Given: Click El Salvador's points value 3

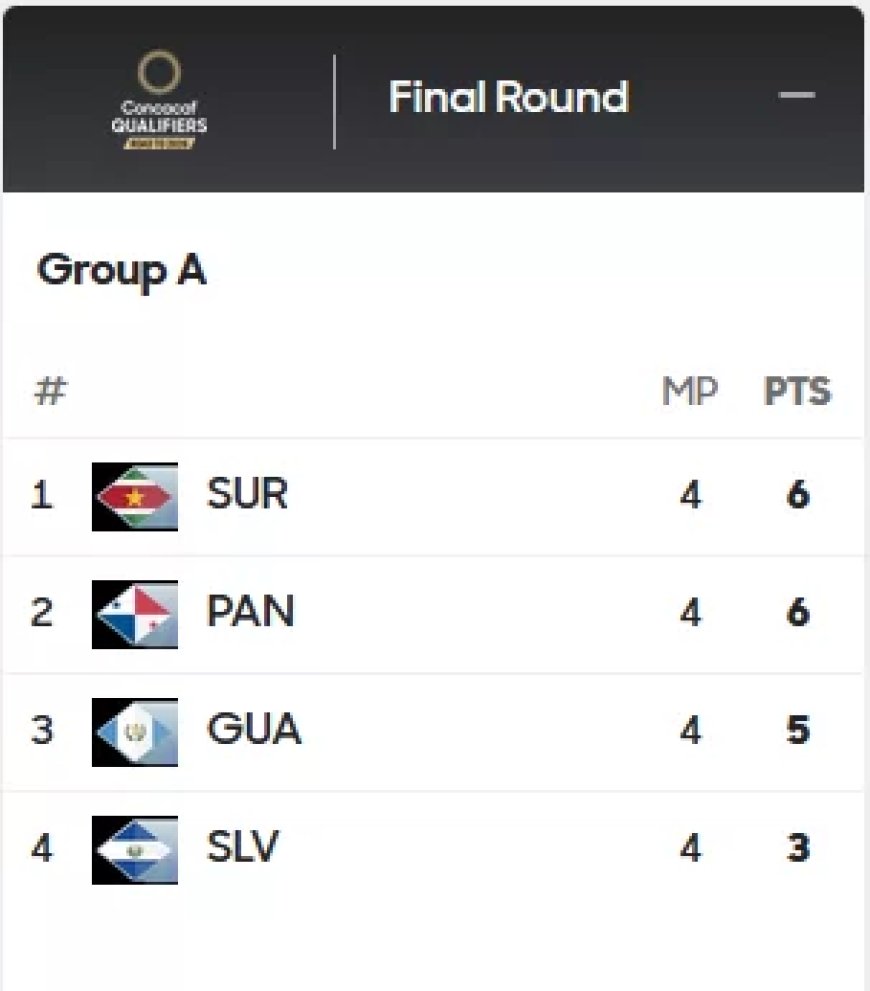Looking at the screenshot, I should (x=797, y=849).
